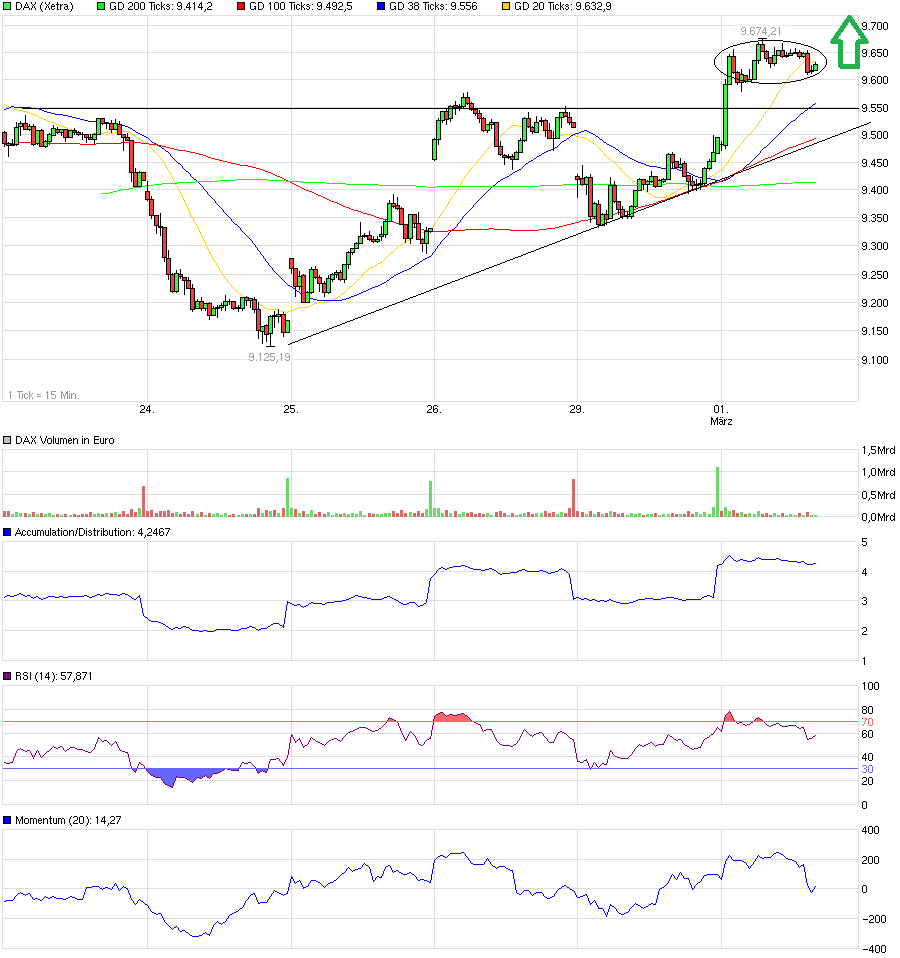Click the gray DAX Volumen legend swatch

(7, 440)
